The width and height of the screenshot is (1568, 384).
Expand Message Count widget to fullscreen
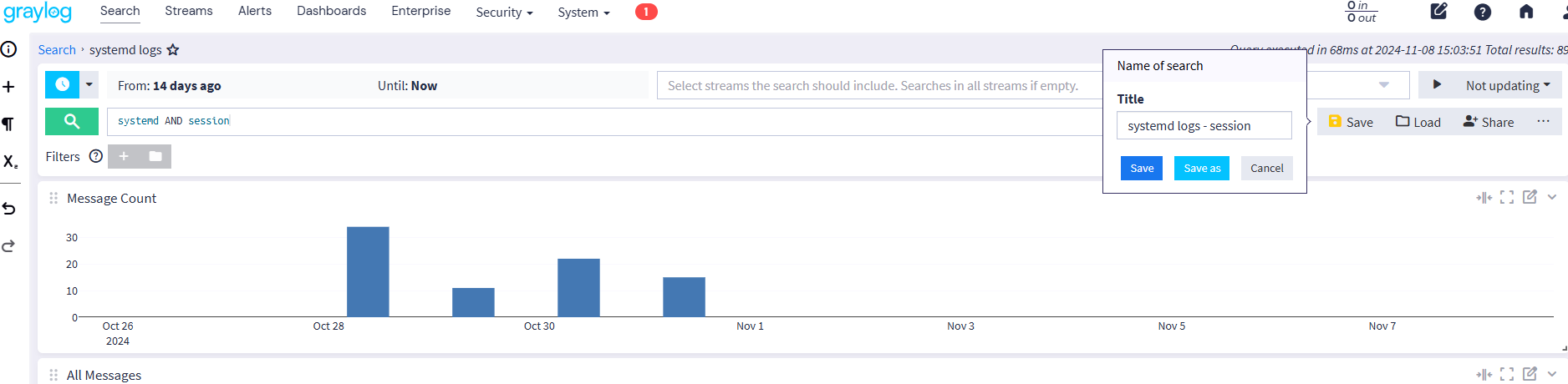(x=1506, y=198)
